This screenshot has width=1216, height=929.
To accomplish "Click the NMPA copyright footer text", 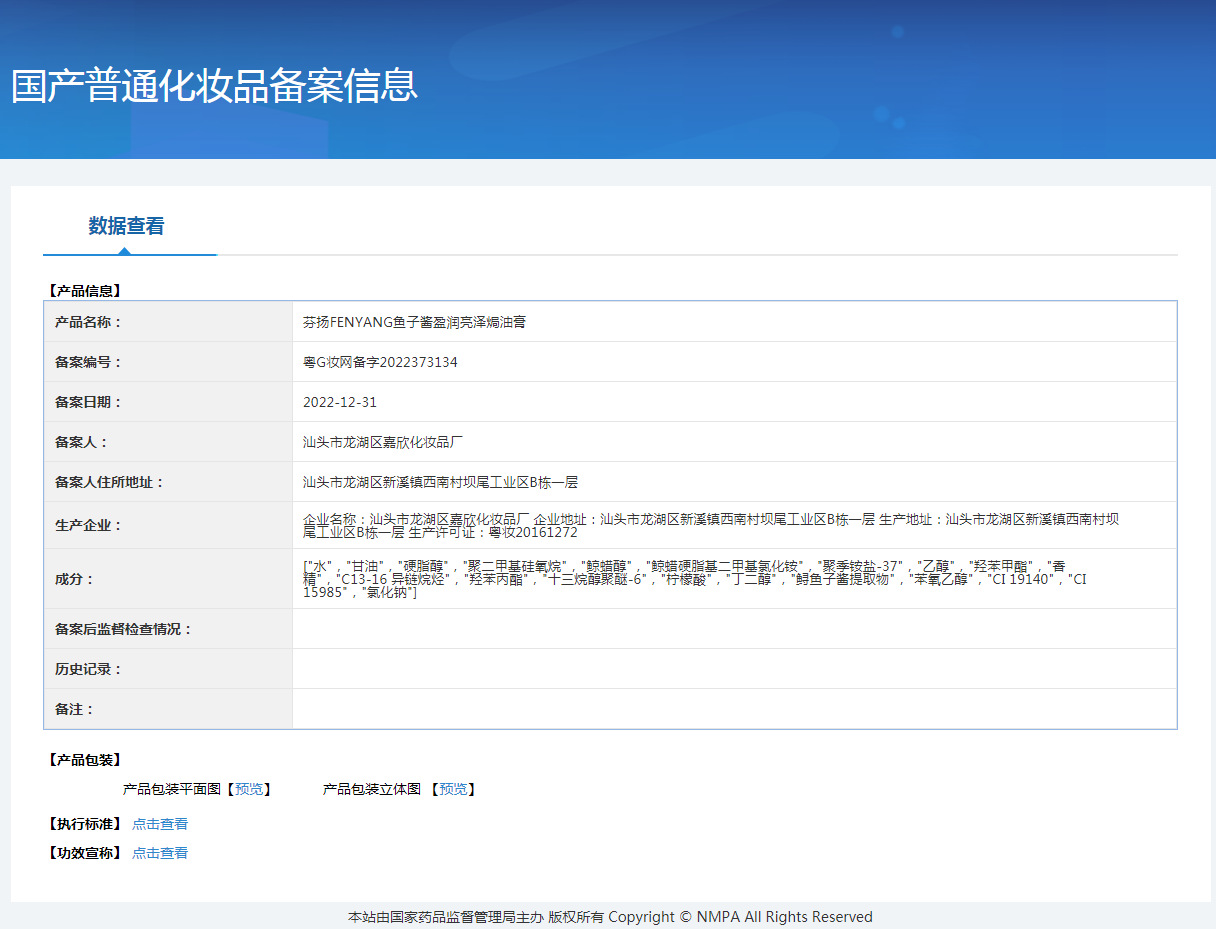I will (610, 917).
